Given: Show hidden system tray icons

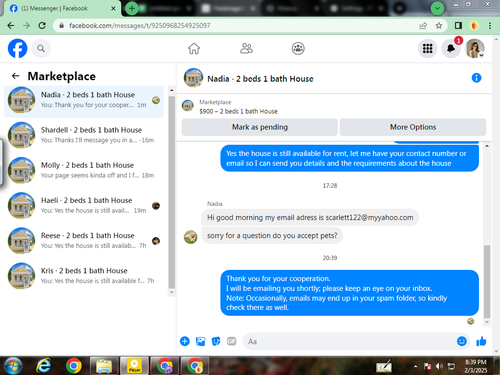Looking at the screenshot, I should click(x=415, y=366).
